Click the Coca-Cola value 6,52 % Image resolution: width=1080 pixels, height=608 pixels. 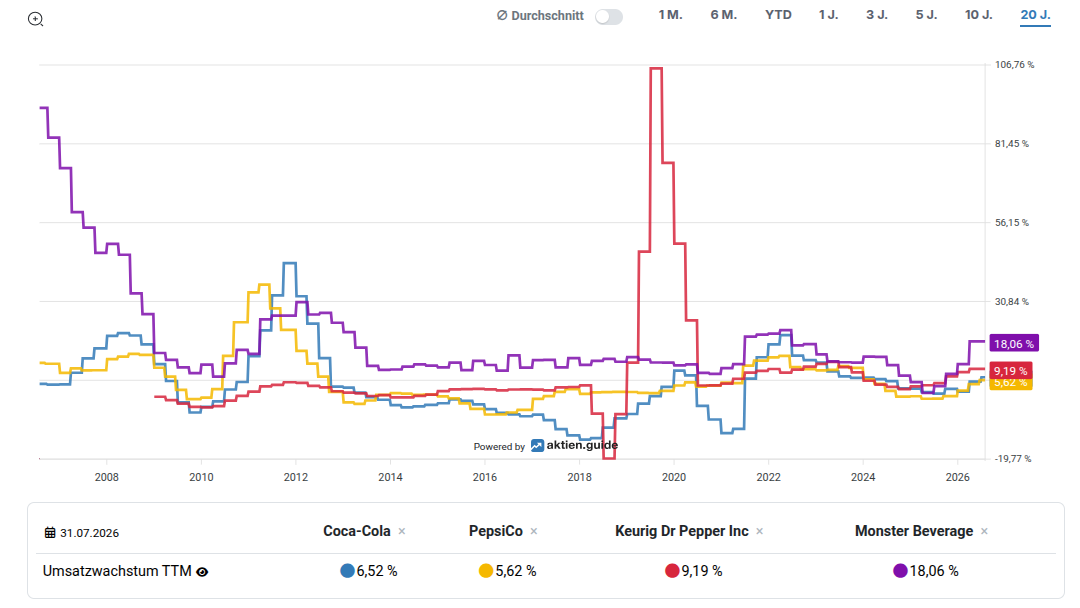click(377, 571)
